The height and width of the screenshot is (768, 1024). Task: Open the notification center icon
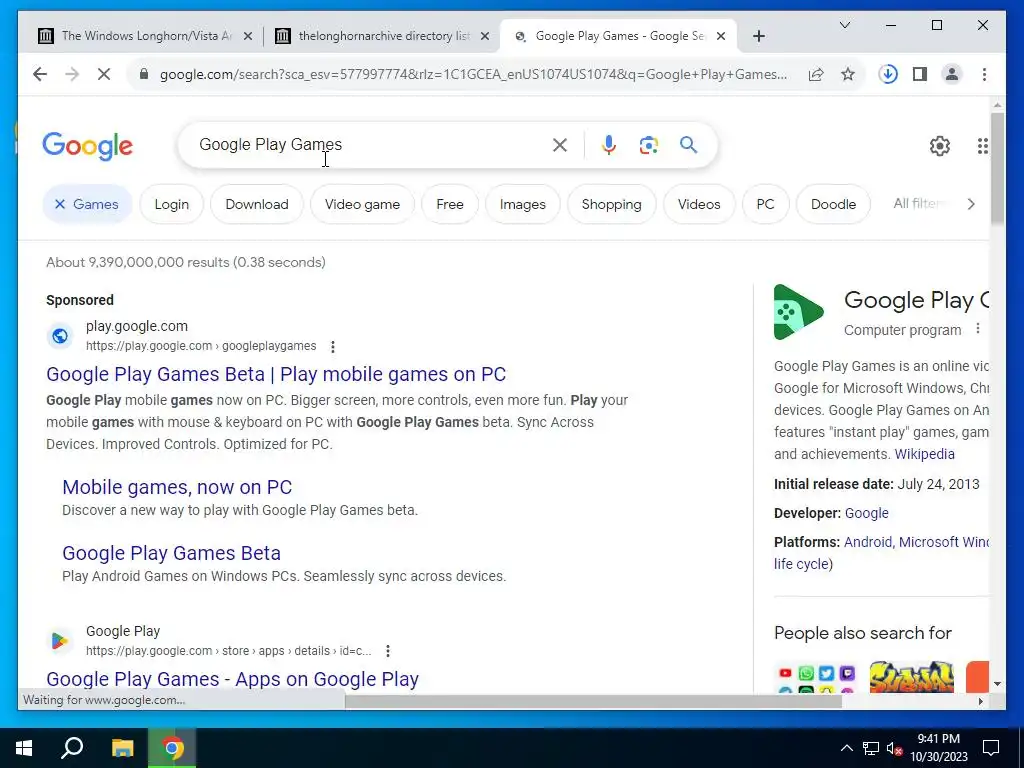[x=991, y=748]
